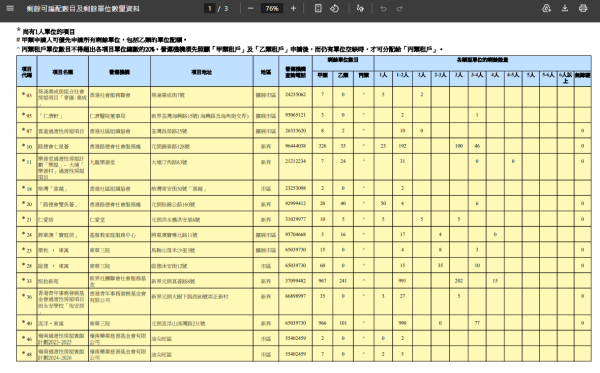Image resolution: width=600 pixels, height=373 pixels.
Task: Select the value 77 in row 40
Action: coord(477,323)
